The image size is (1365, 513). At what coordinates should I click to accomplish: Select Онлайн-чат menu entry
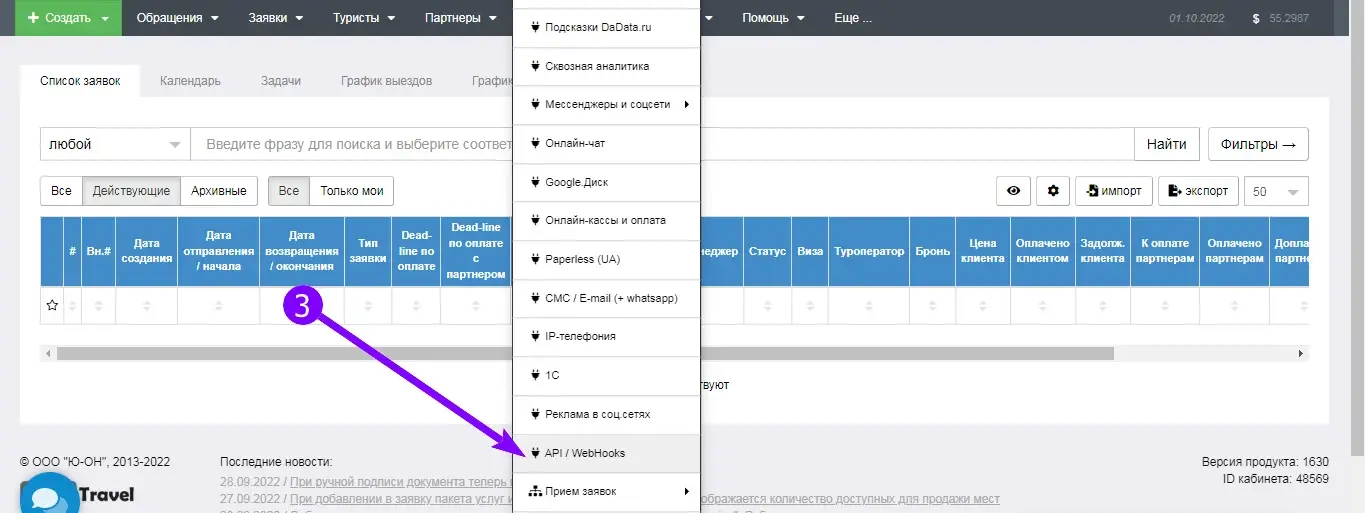[x=606, y=143]
